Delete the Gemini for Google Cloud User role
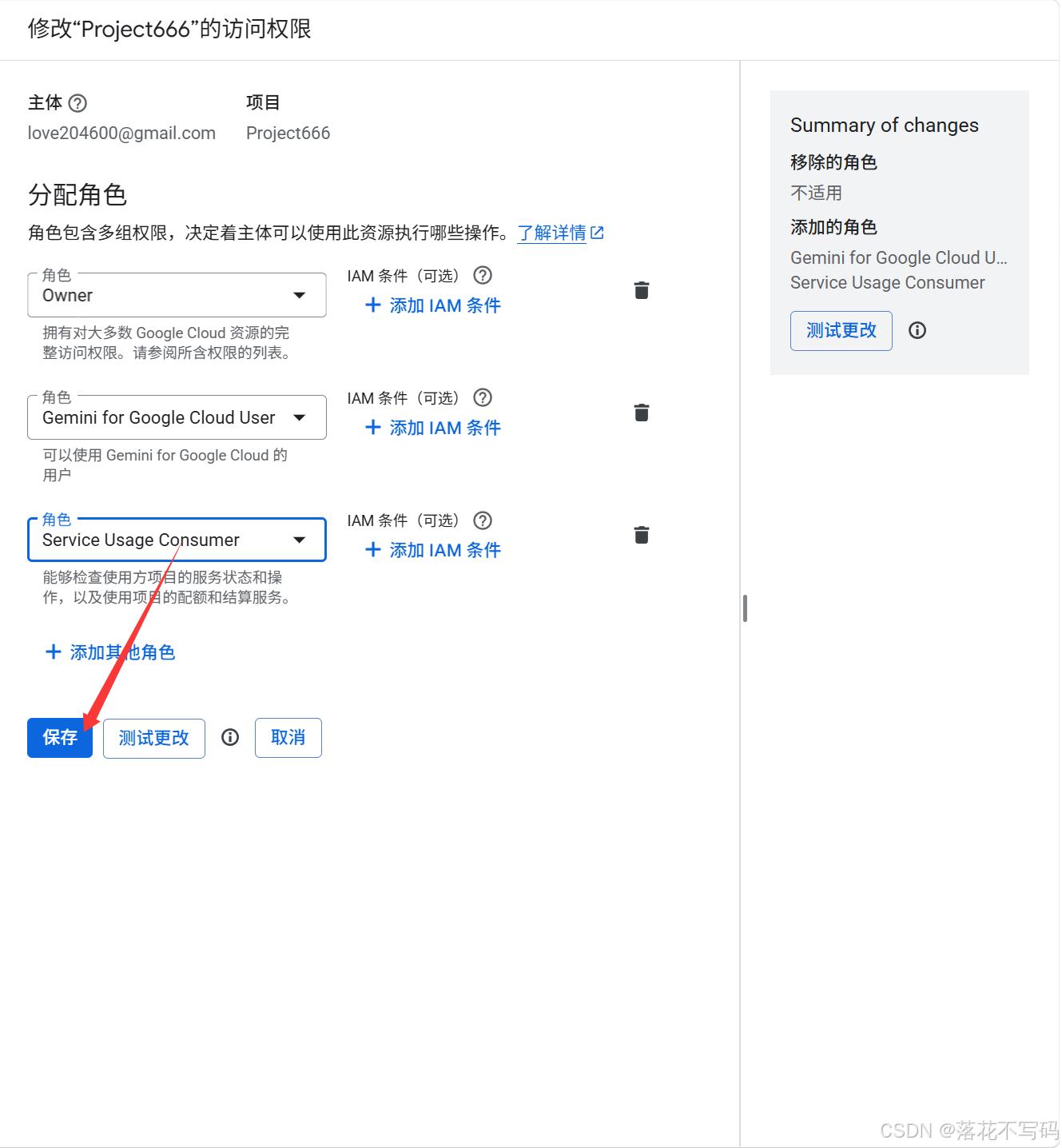The image size is (1062, 1148). [642, 413]
